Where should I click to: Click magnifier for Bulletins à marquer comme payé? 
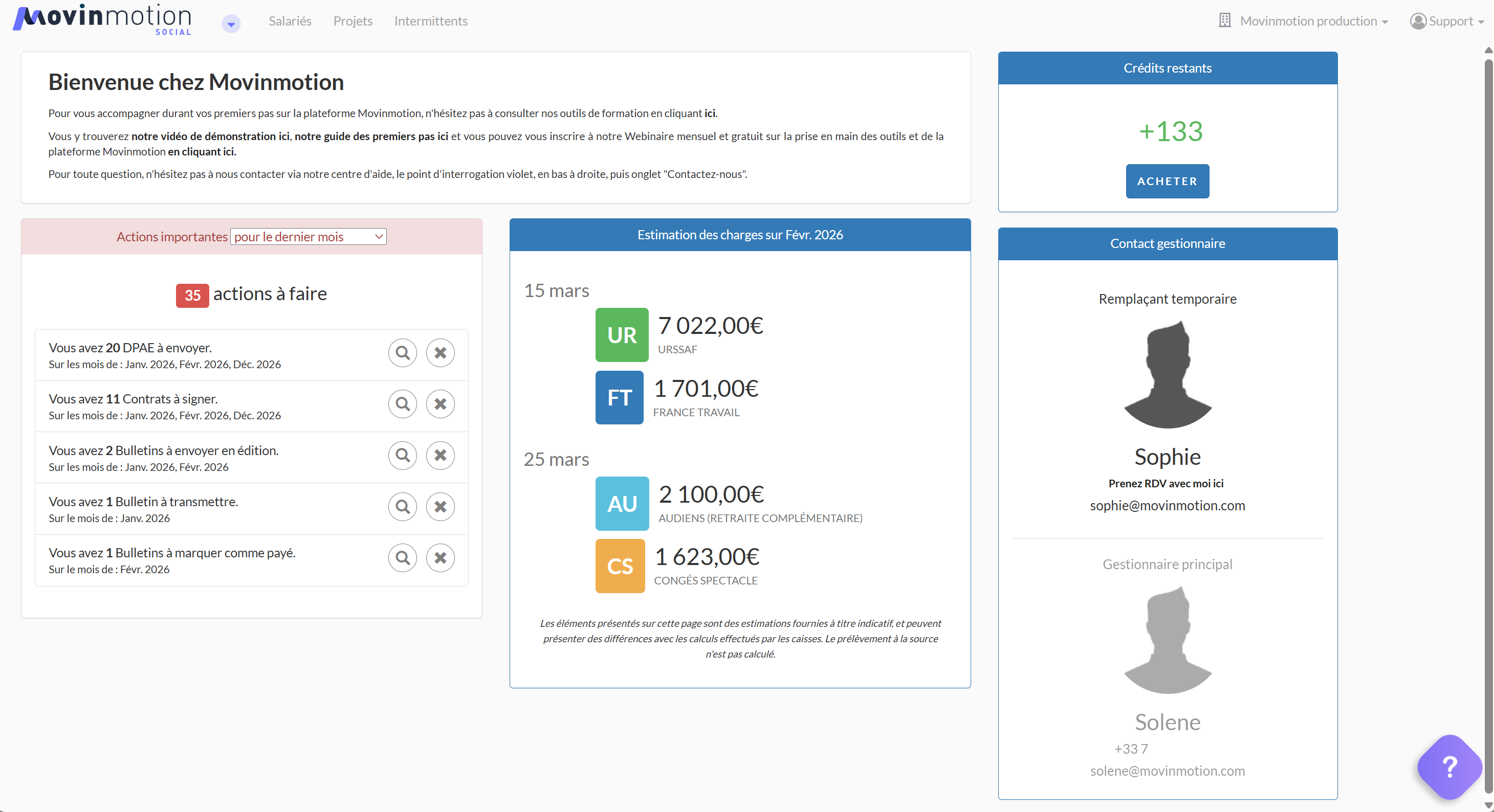[x=403, y=557]
